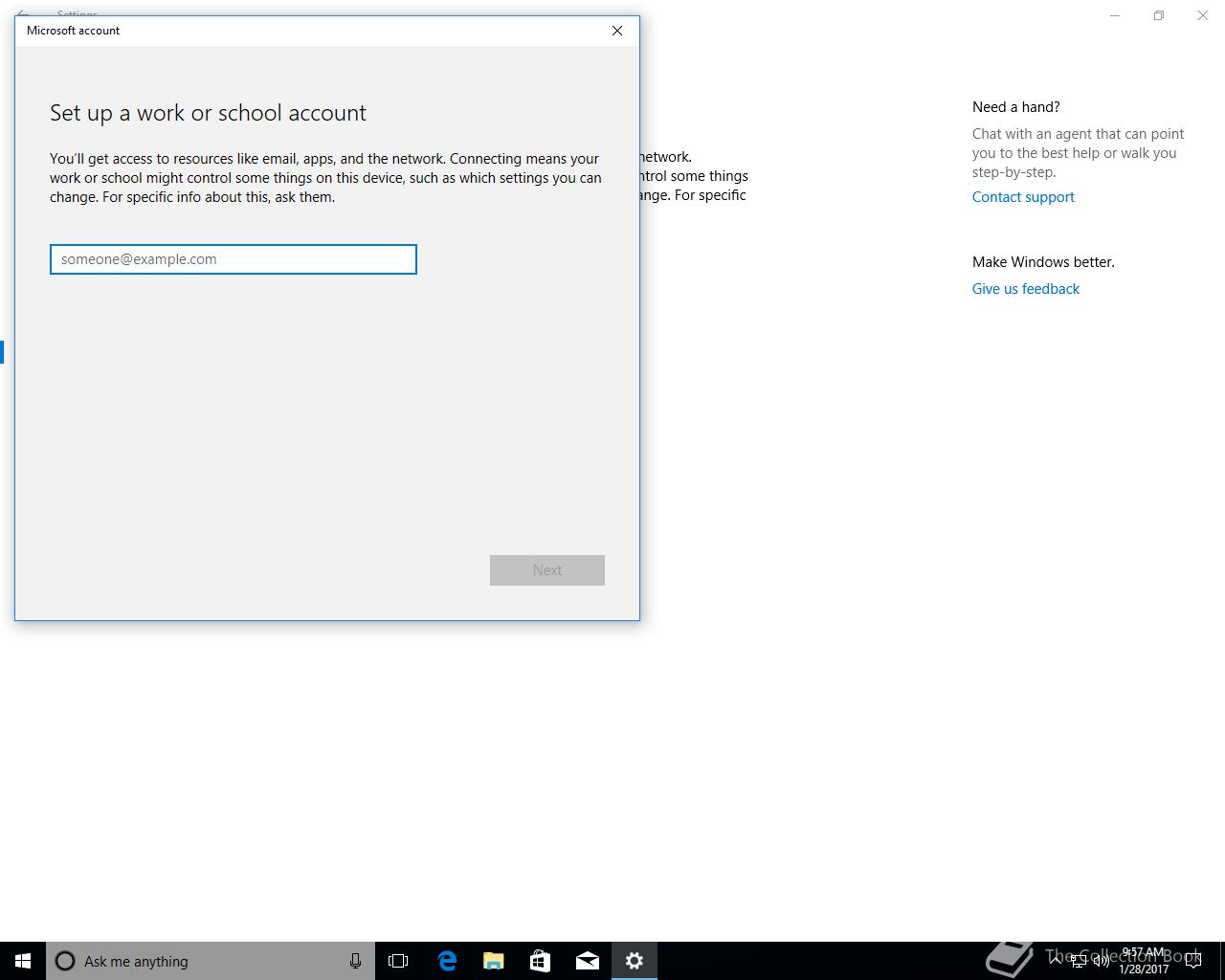The height and width of the screenshot is (980, 1225).
Task: Click the Cortana circle icon
Action: (x=65, y=961)
